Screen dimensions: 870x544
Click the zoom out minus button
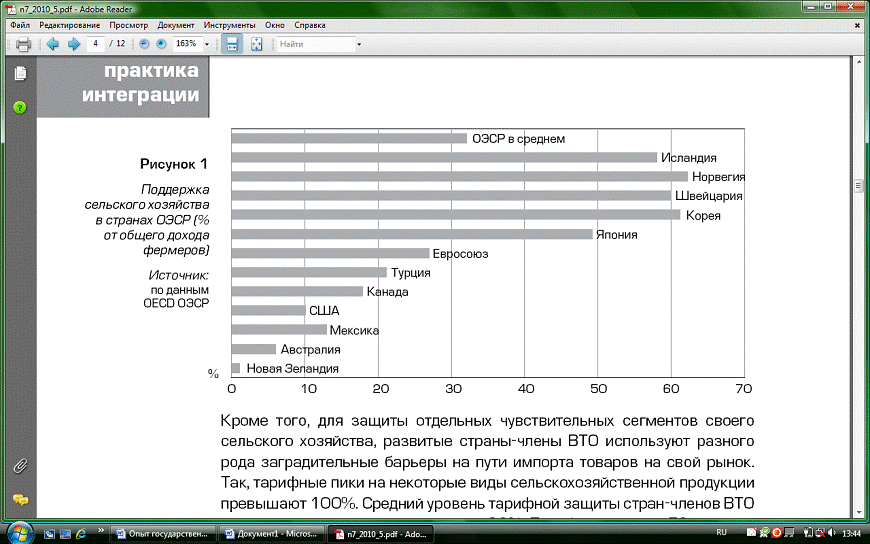[x=144, y=44]
